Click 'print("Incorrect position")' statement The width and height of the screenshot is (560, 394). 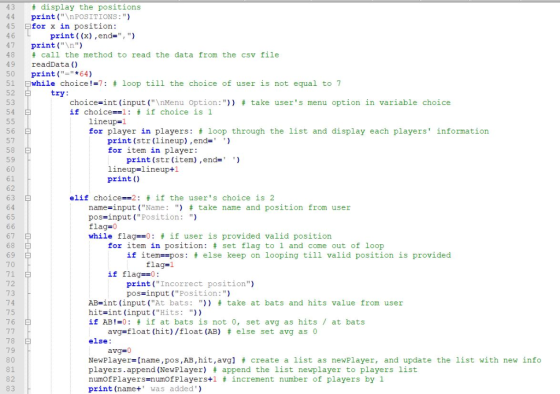(190, 284)
